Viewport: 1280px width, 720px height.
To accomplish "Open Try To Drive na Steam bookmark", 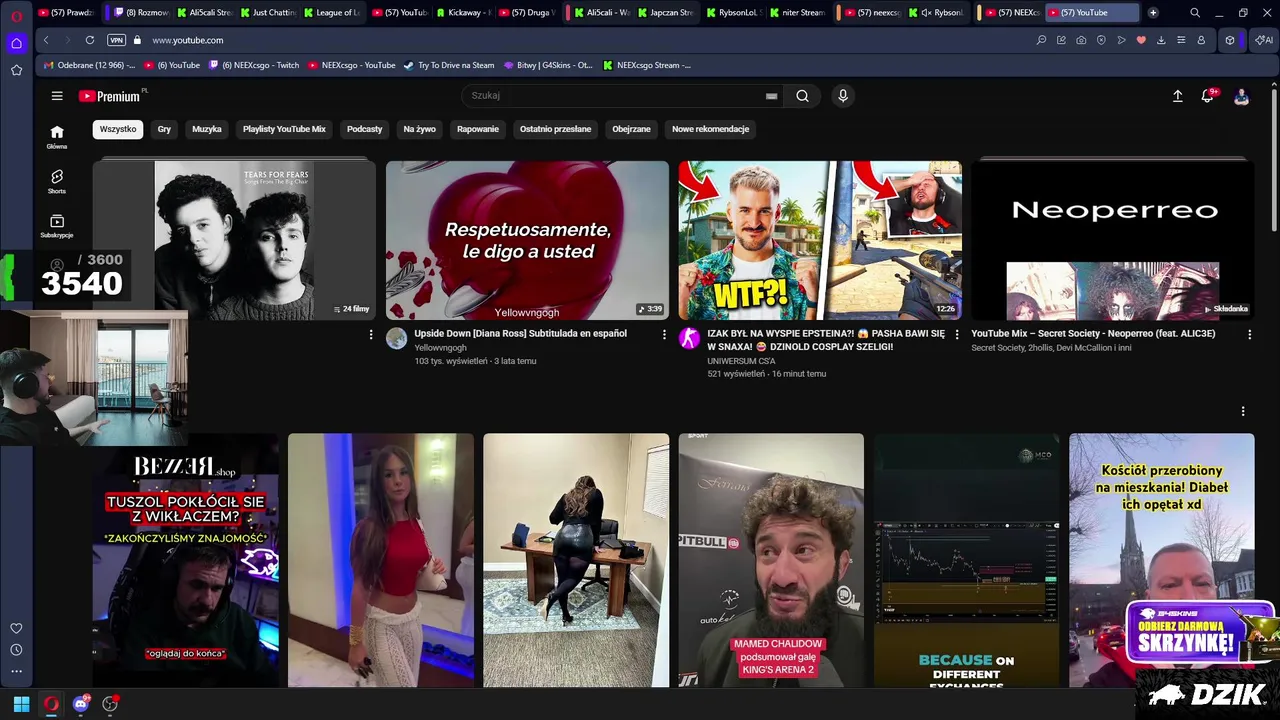I will click(448, 65).
